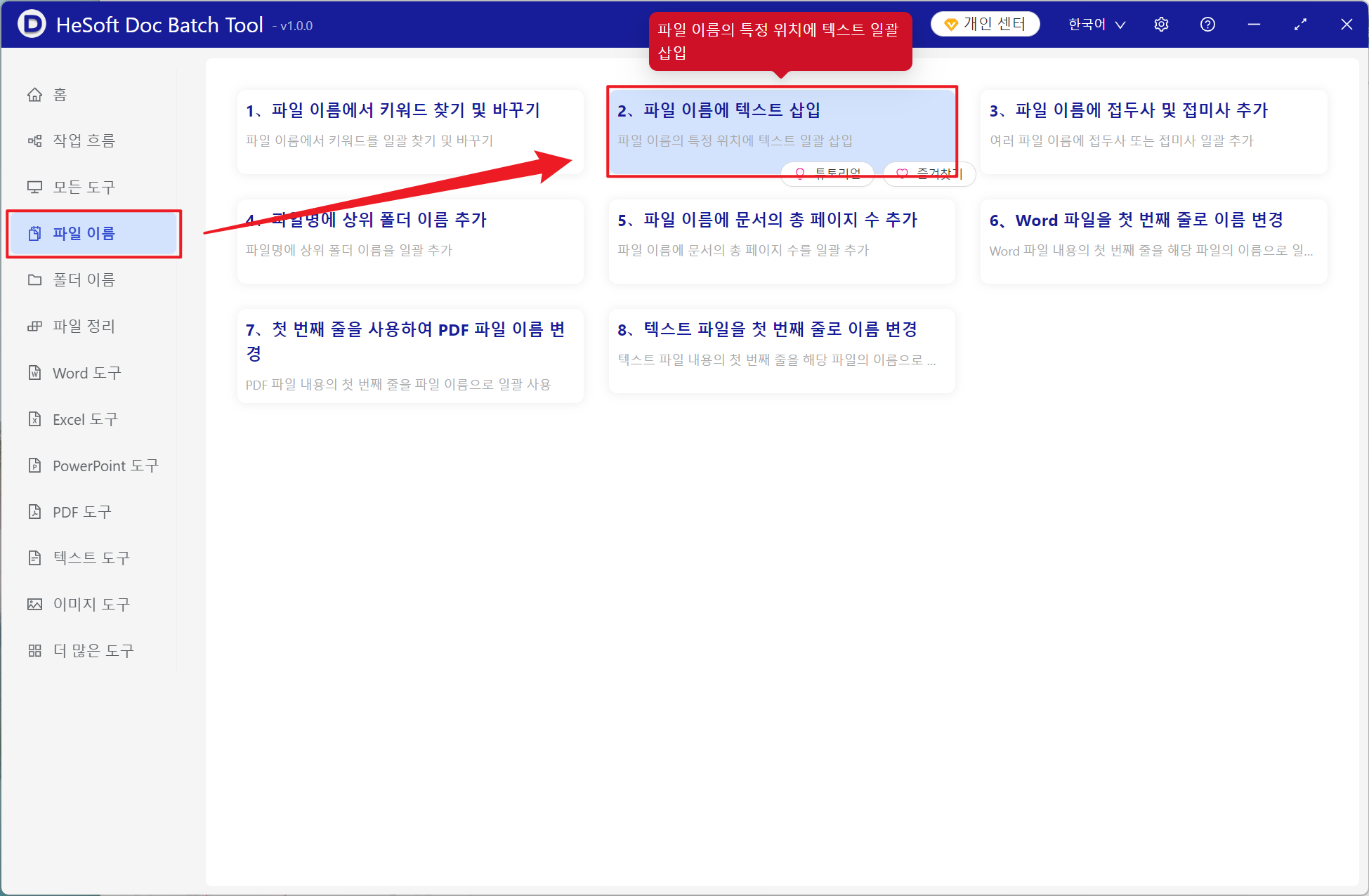
Task: Click the HeSoft logo icon
Action: [x=31, y=25]
